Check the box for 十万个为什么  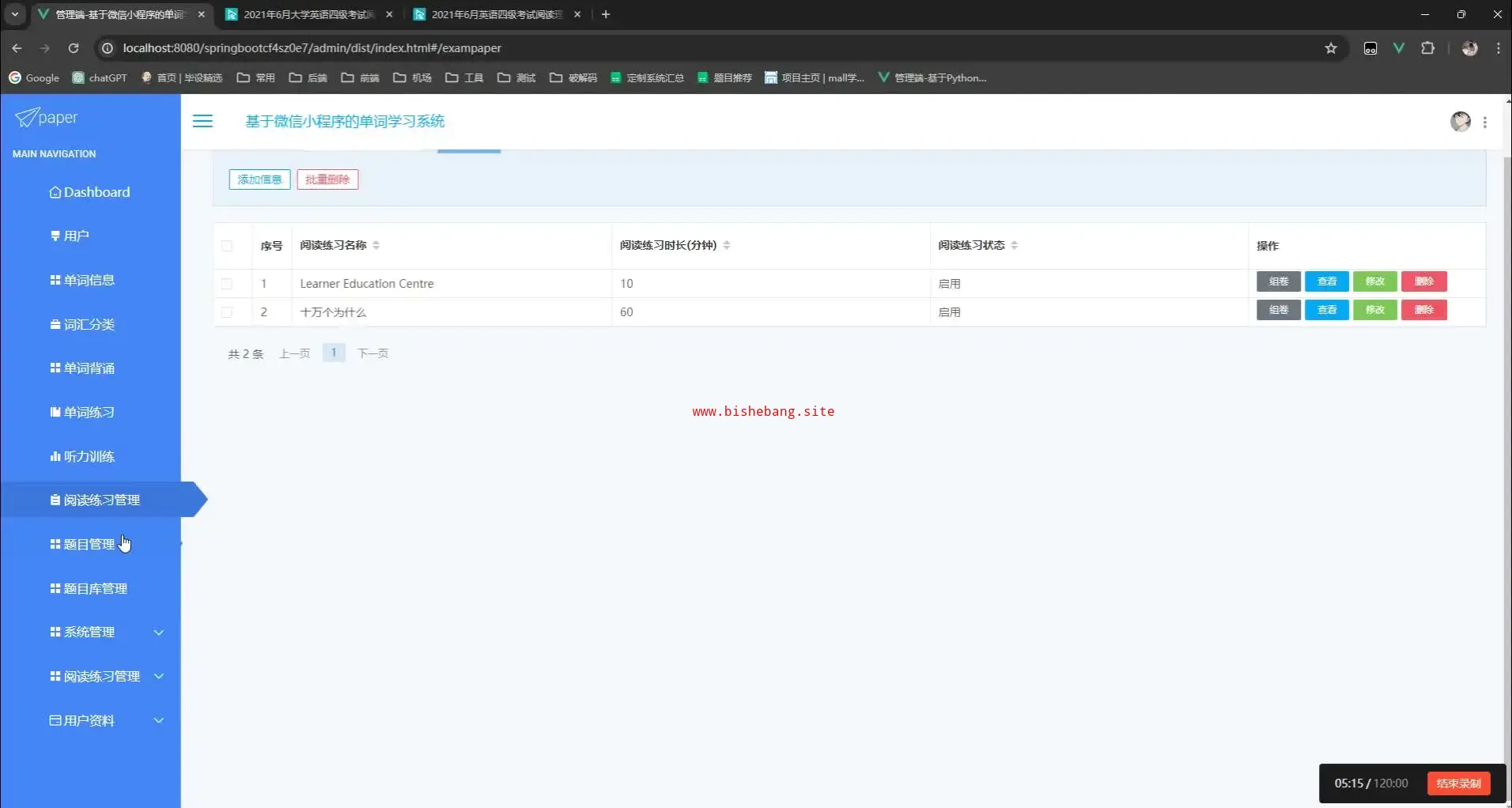[227, 312]
